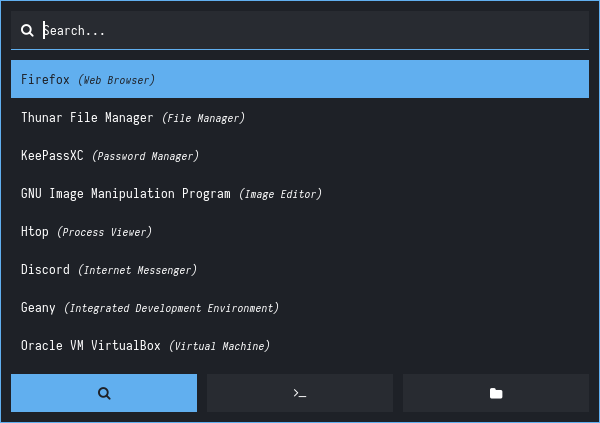Open the file browser mode folder tab
The height and width of the screenshot is (423, 600).
495,393
